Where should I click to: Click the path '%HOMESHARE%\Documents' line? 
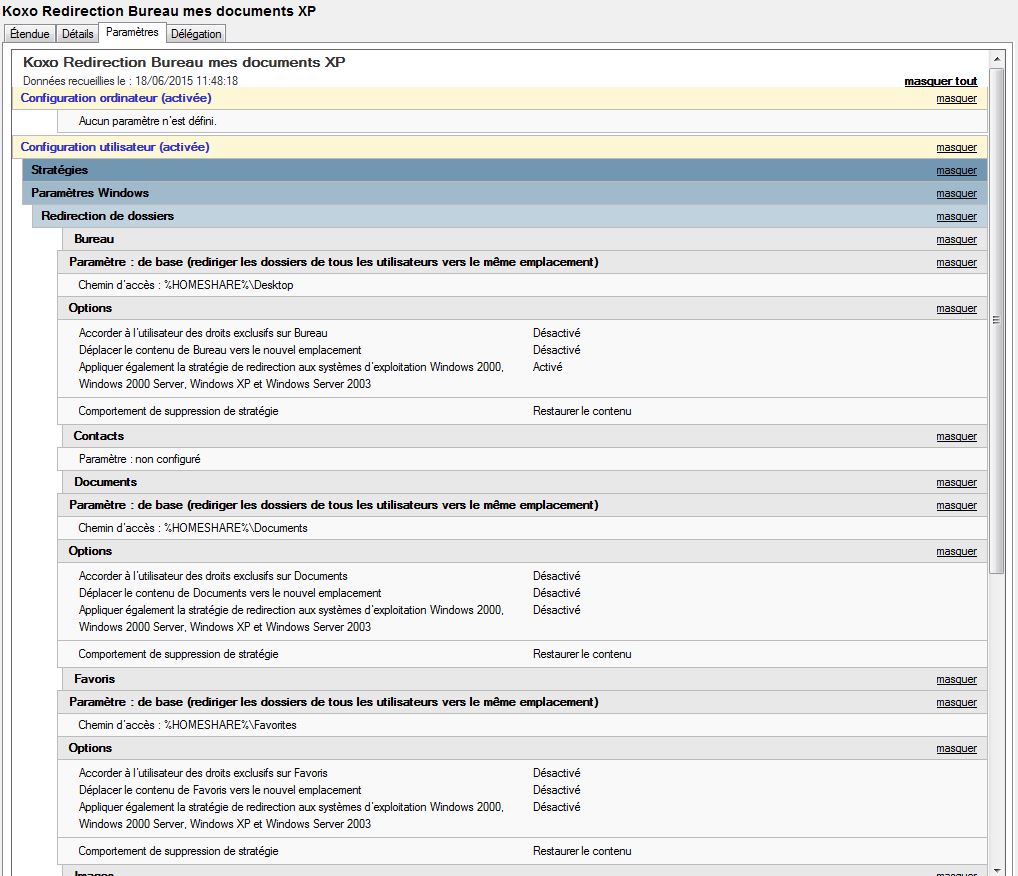click(x=193, y=528)
